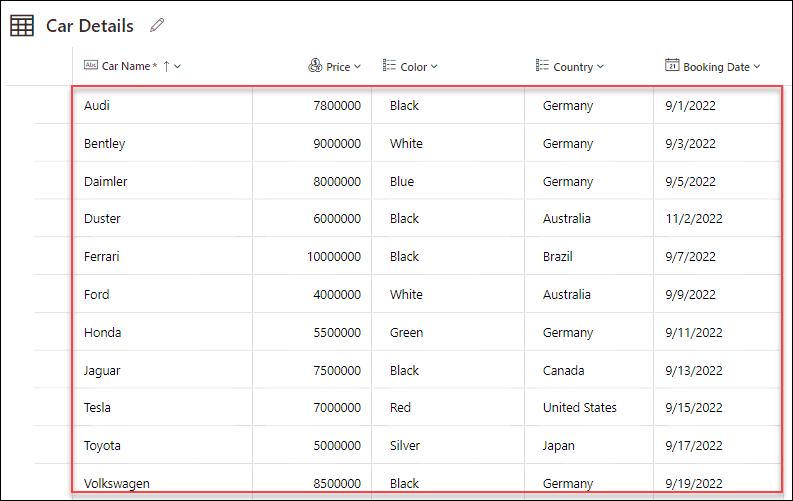The image size is (793, 501).
Task: Click the price 9000000 in Bentley row
Action: [x=337, y=144]
